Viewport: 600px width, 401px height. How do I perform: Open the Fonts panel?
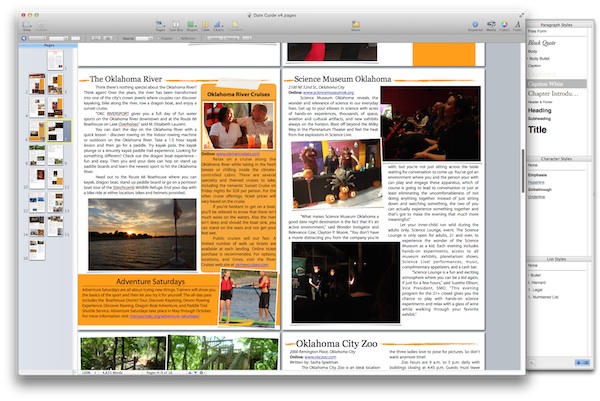(517, 26)
